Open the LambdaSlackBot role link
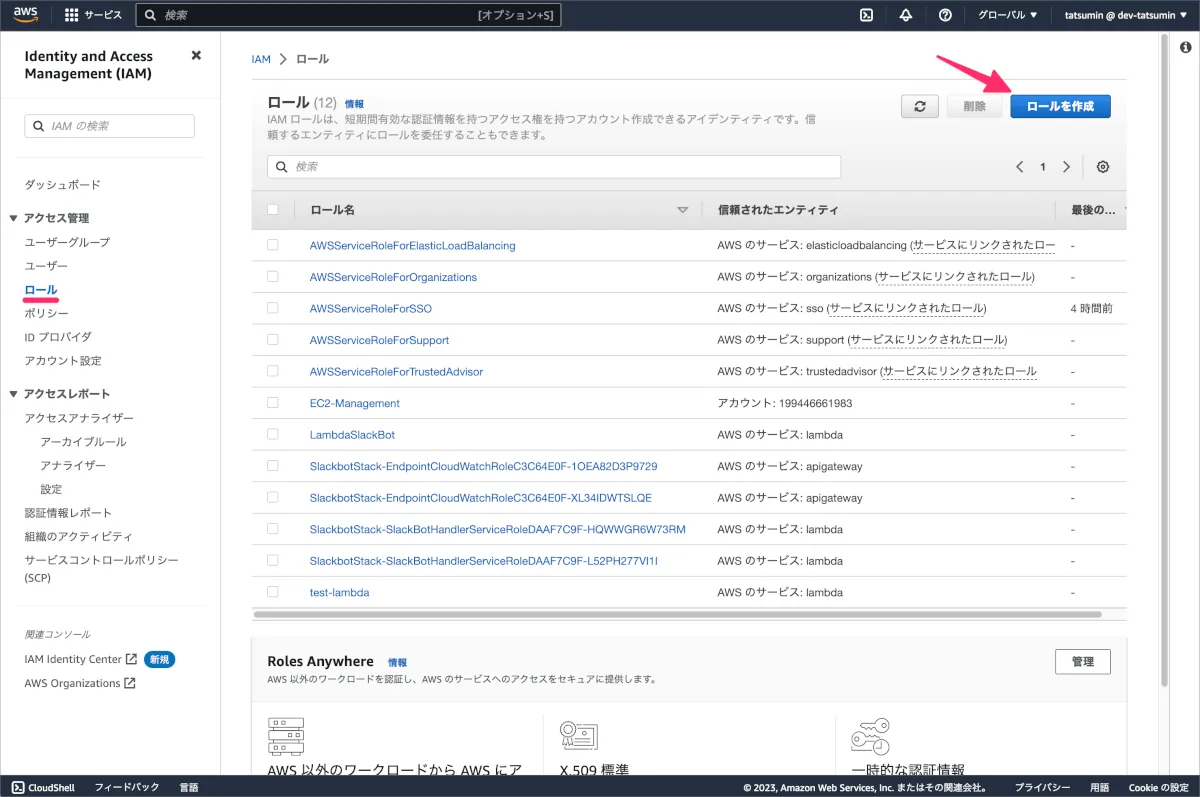The height and width of the screenshot is (797, 1200). pos(352,435)
